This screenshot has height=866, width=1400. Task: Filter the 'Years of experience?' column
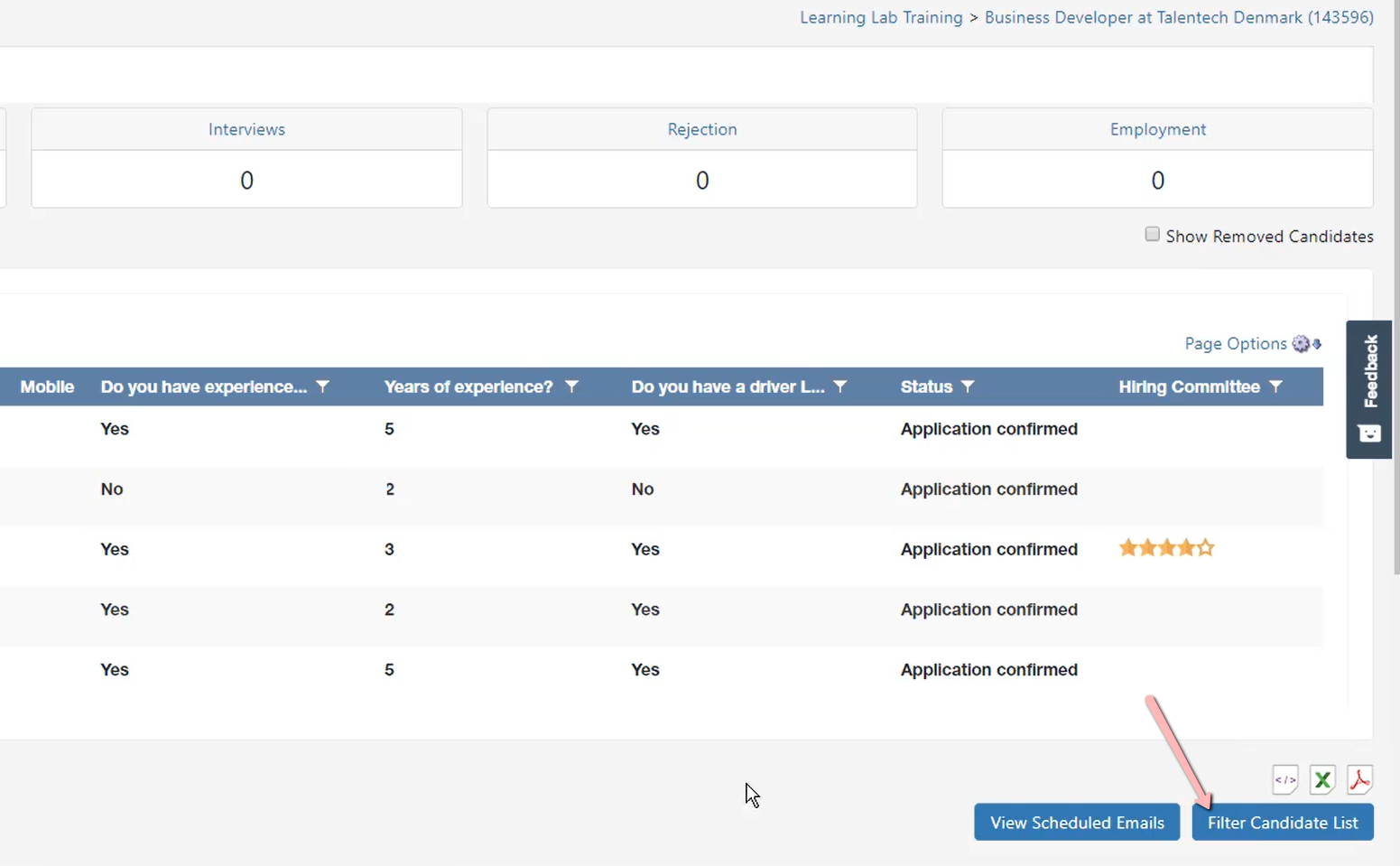[x=571, y=386]
